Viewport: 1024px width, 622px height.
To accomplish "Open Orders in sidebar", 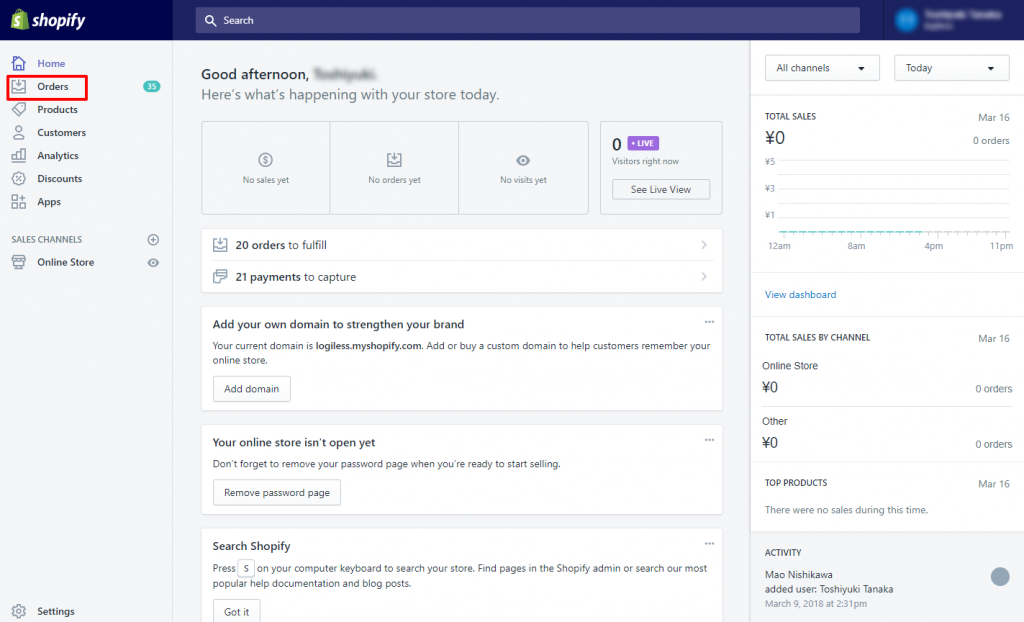I will (52, 86).
